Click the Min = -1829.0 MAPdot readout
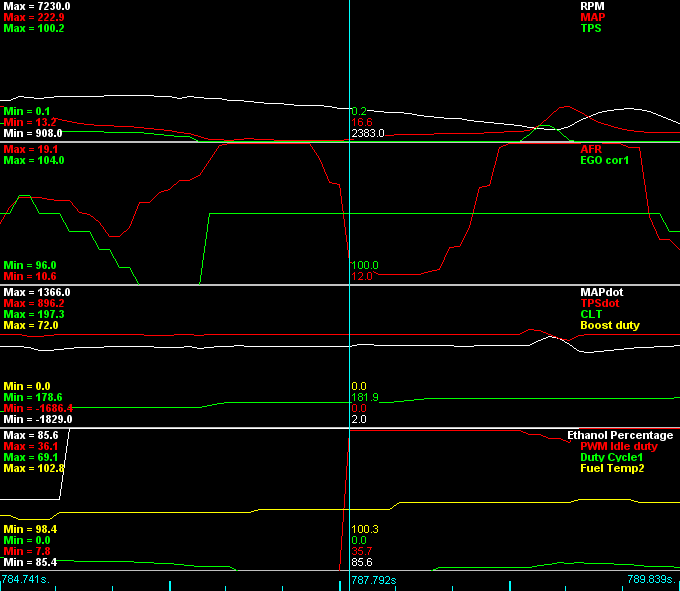Viewport: 680px width, 591px height. click(x=38, y=419)
